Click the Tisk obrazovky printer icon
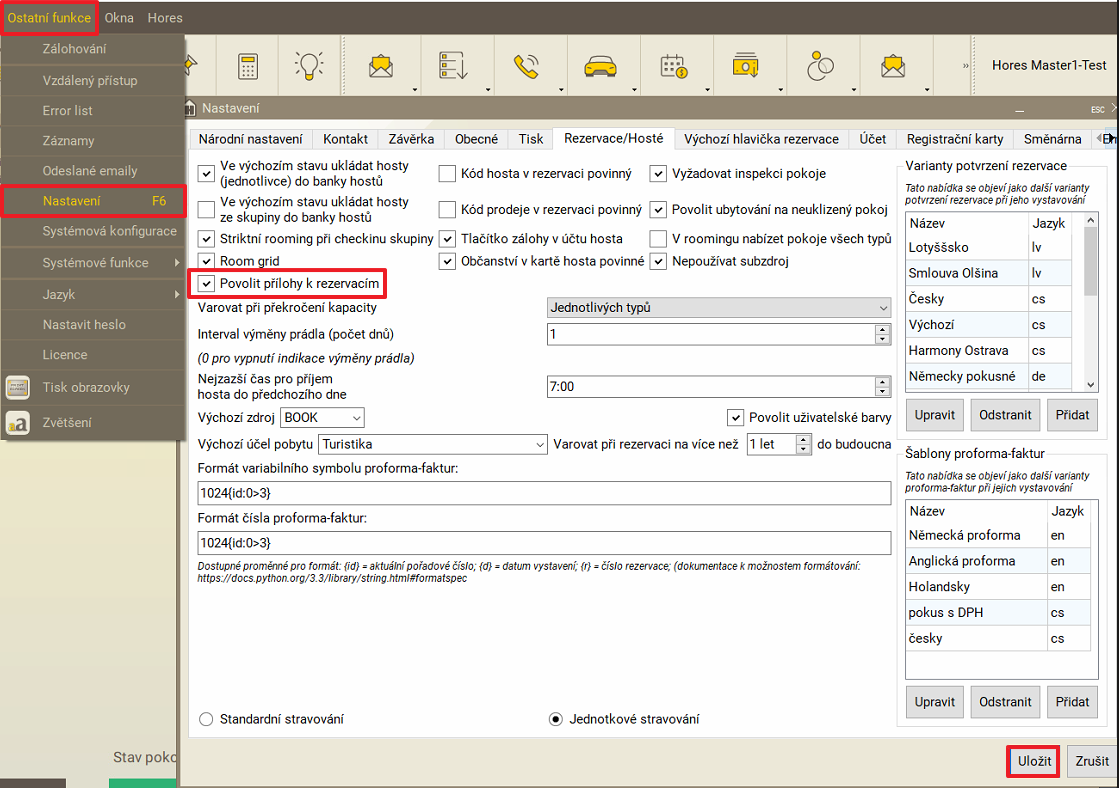Image resolution: width=1119 pixels, height=788 pixels. (x=17, y=388)
